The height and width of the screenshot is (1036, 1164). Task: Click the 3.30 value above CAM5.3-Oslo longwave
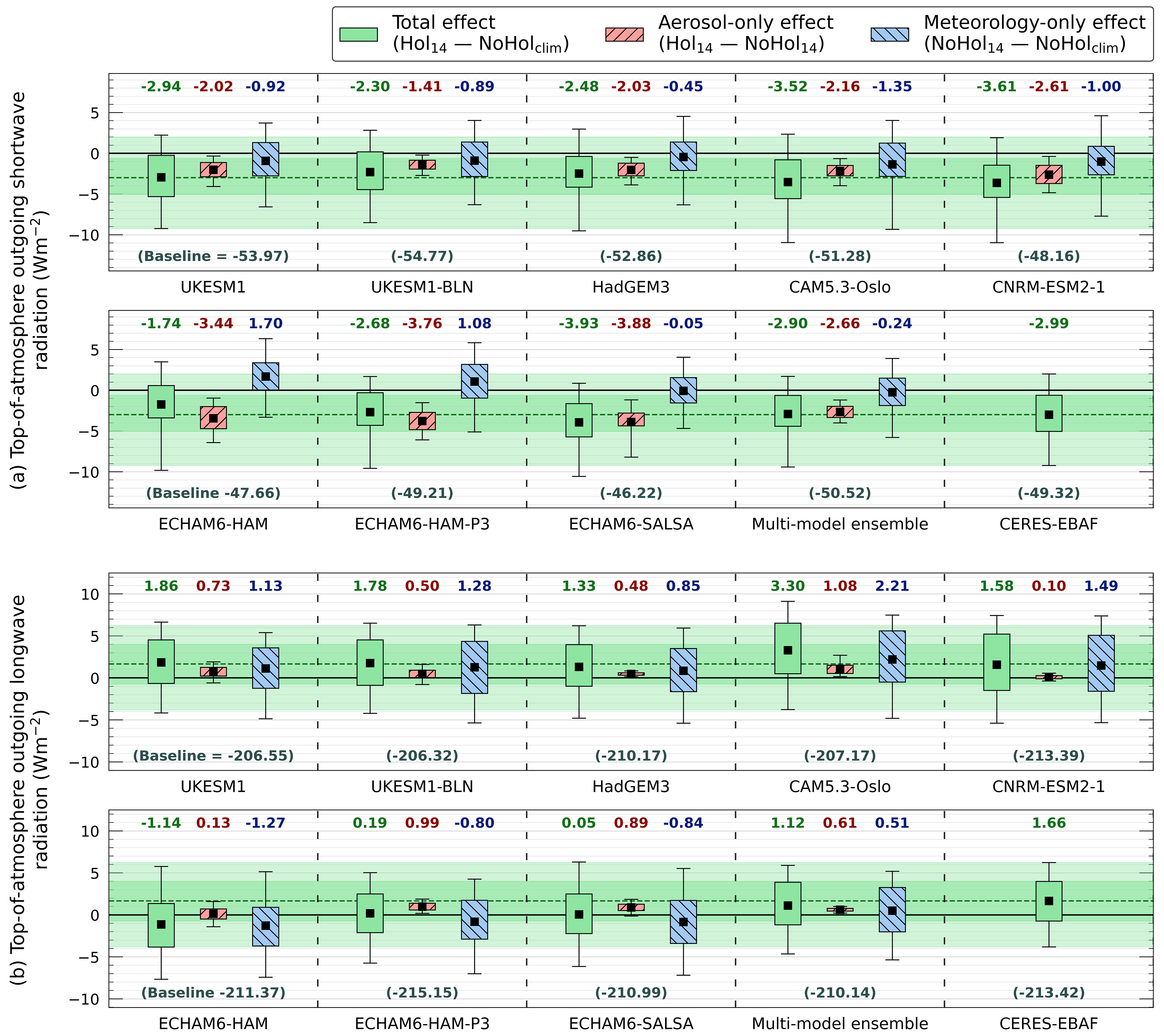[788, 586]
